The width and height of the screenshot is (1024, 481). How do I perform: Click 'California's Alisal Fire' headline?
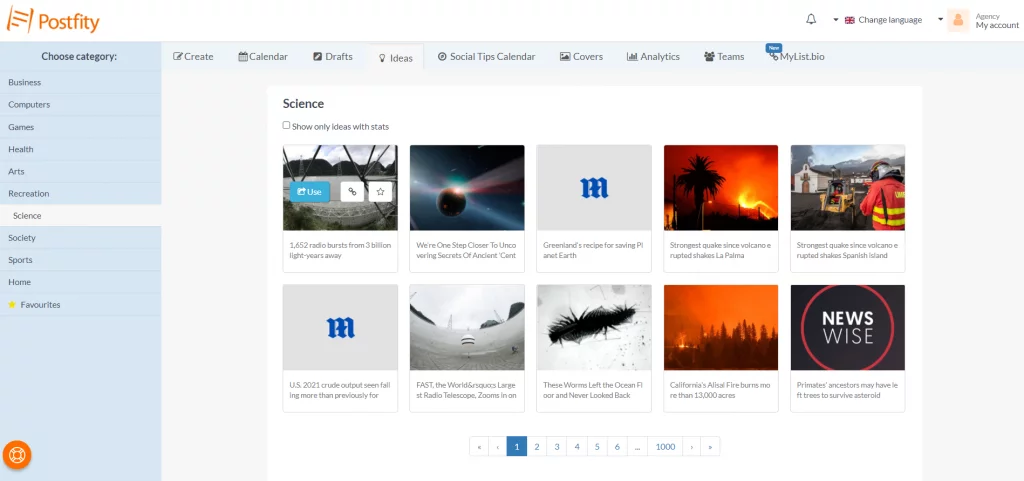click(720, 390)
